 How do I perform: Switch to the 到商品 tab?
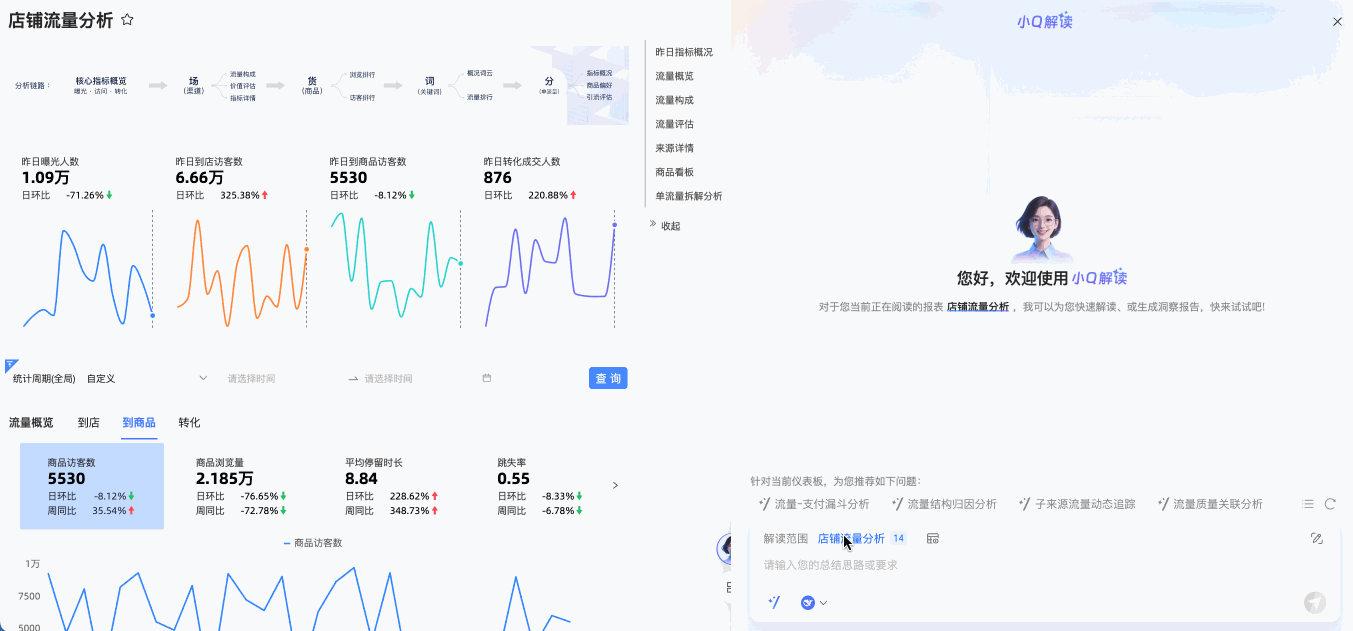coord(139,423)
